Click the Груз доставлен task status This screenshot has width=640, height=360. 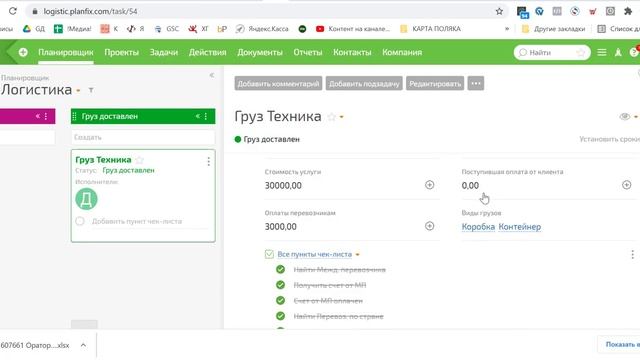(x=267, y=139)
